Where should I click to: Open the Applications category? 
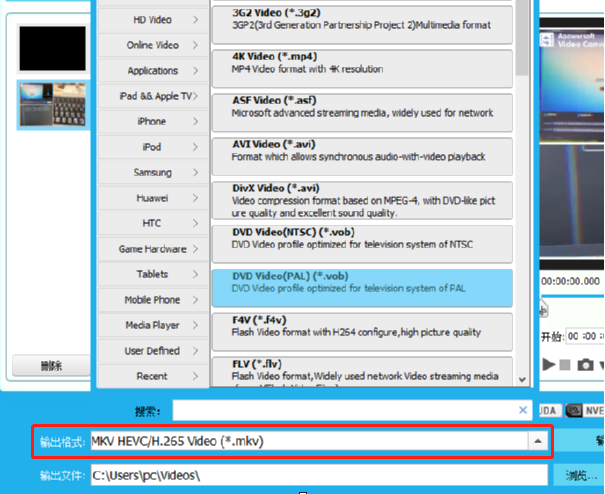click(x=153, y=71)
